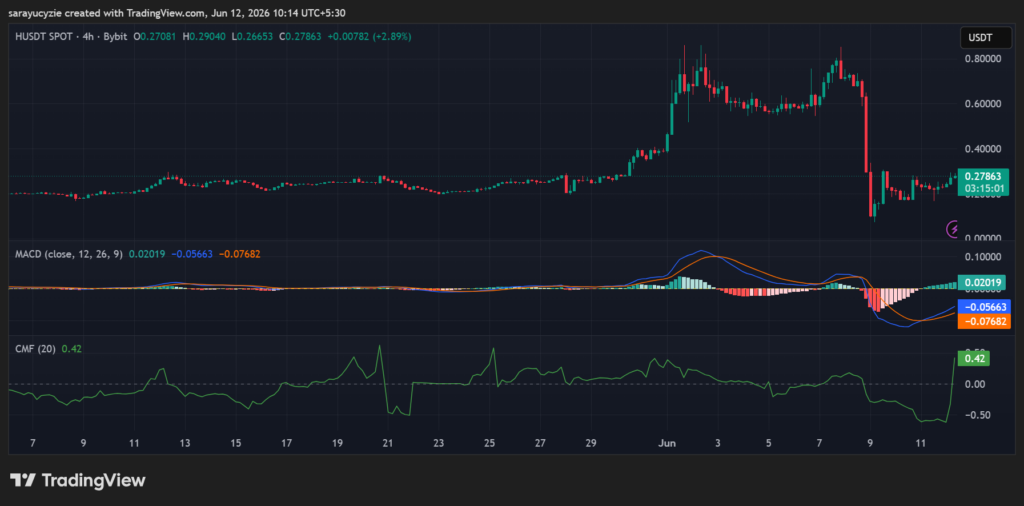
Task: Click the H0.29040 high value in legend
Action: coord(204,37)
